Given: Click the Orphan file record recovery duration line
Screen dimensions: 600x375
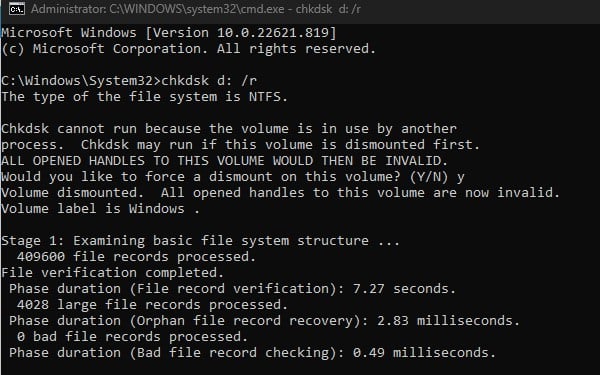Looking at the screenshot, I should (x=264, y=321).
